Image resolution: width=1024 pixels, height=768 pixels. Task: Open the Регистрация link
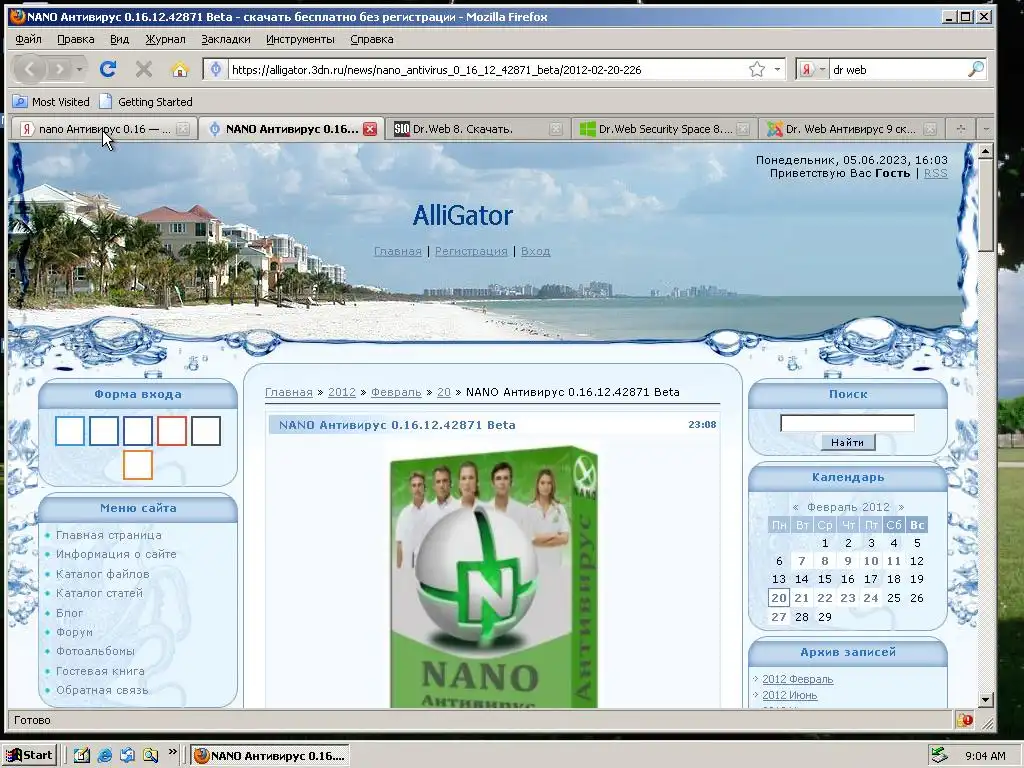[x=471, y=251]
